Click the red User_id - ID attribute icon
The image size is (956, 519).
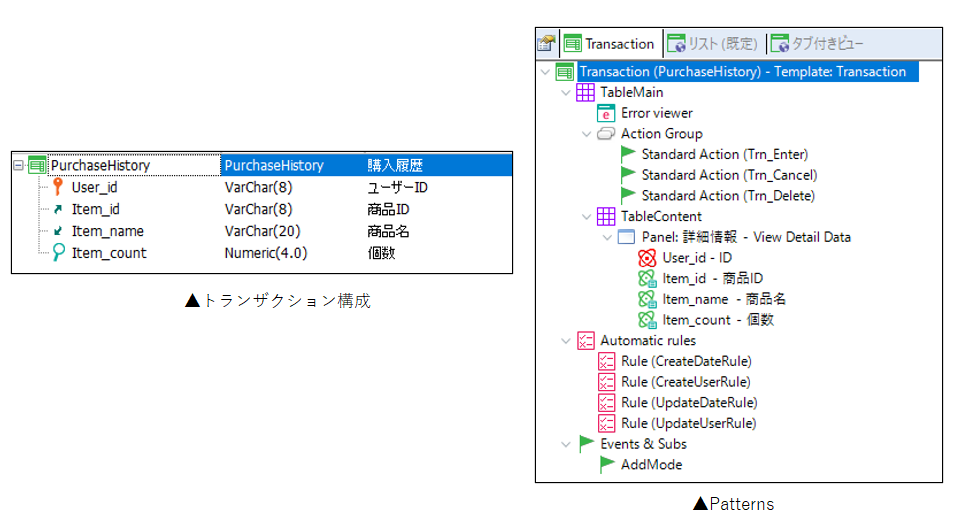(x=647, y=258)
